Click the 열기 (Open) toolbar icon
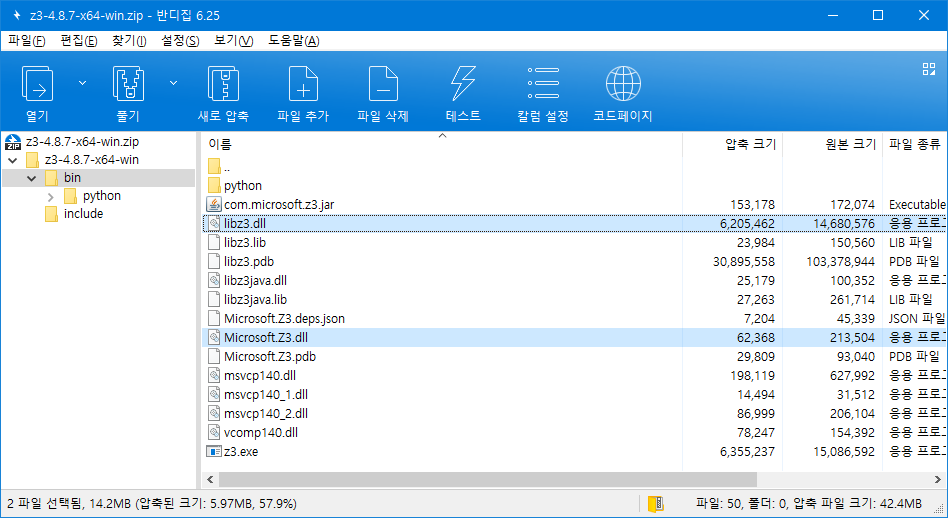Image resolution: width=948 pixels, height=518 pixels. click(37, 83)
